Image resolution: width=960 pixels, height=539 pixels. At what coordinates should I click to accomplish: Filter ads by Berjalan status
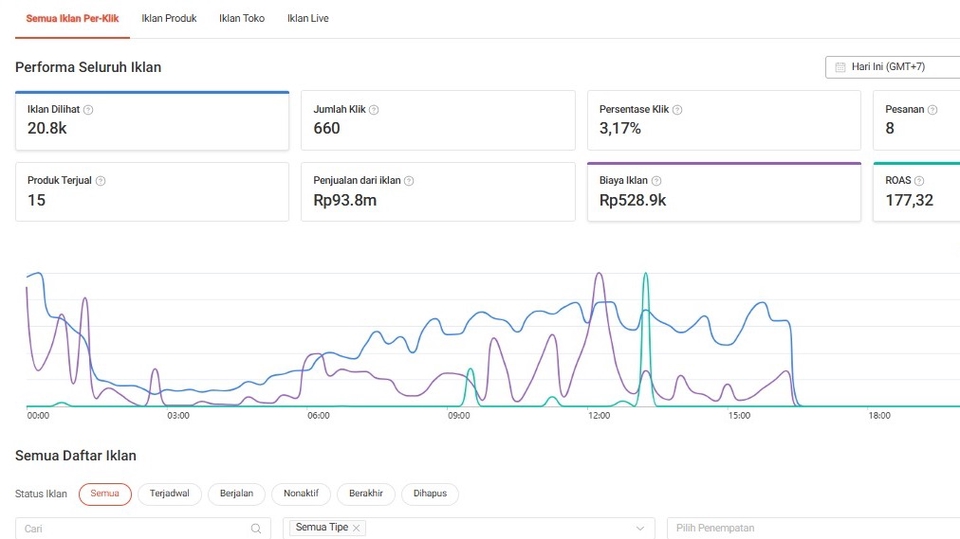click(236, 494)
